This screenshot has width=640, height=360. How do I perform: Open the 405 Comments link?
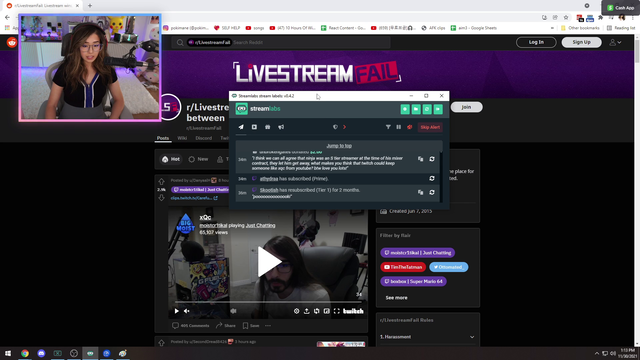[191, 326]
